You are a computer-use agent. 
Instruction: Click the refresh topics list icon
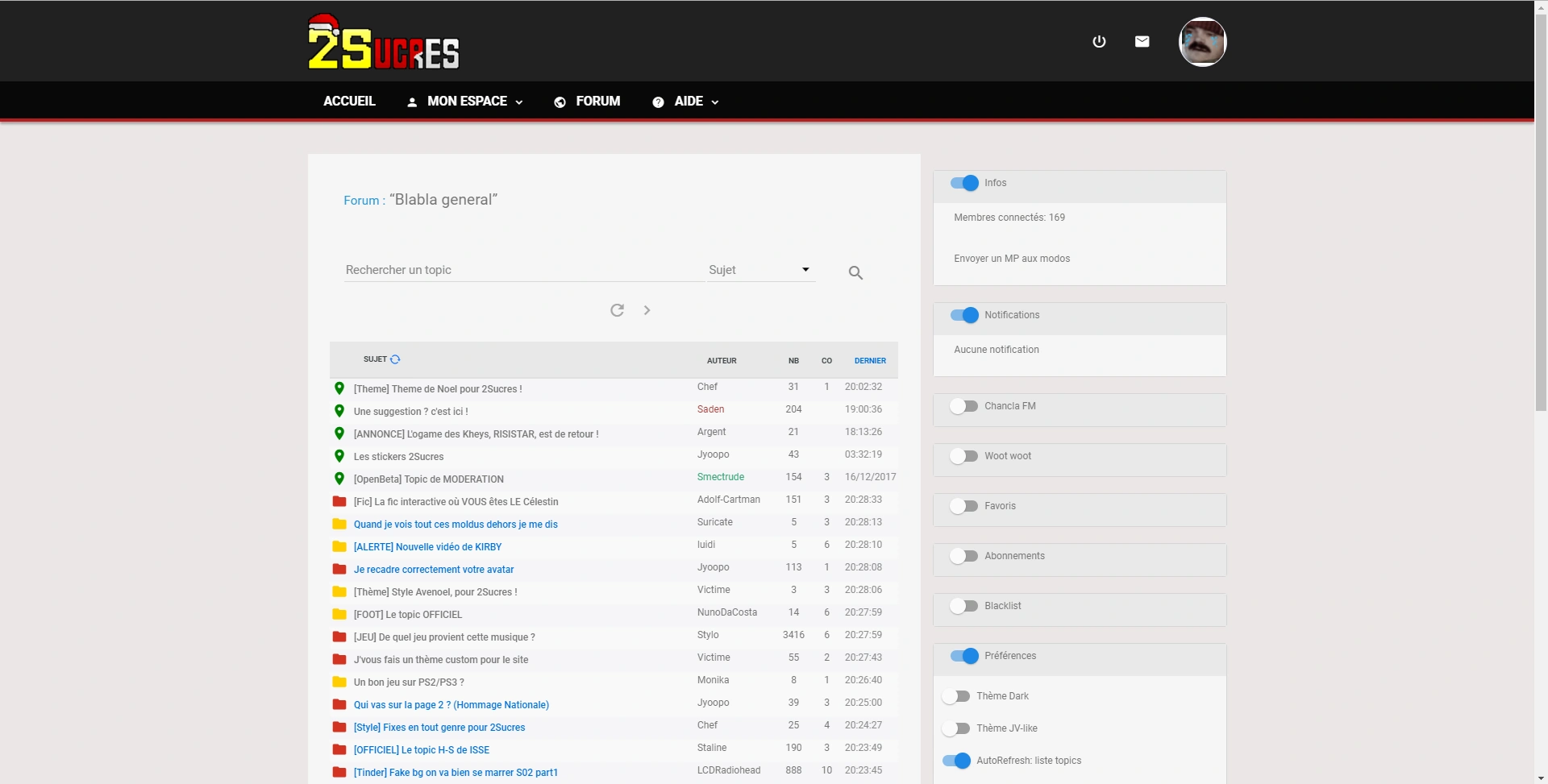tap(617, 310)
